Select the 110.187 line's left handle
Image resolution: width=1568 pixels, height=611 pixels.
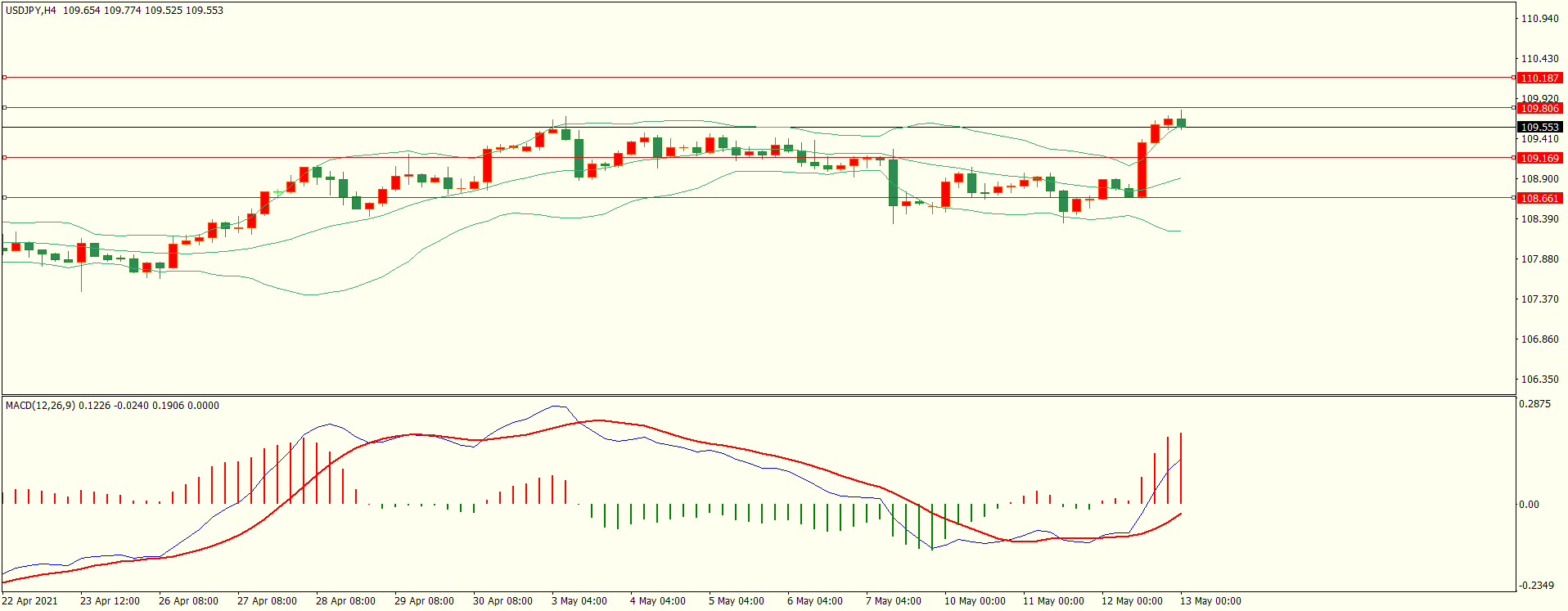pos(4,78)
